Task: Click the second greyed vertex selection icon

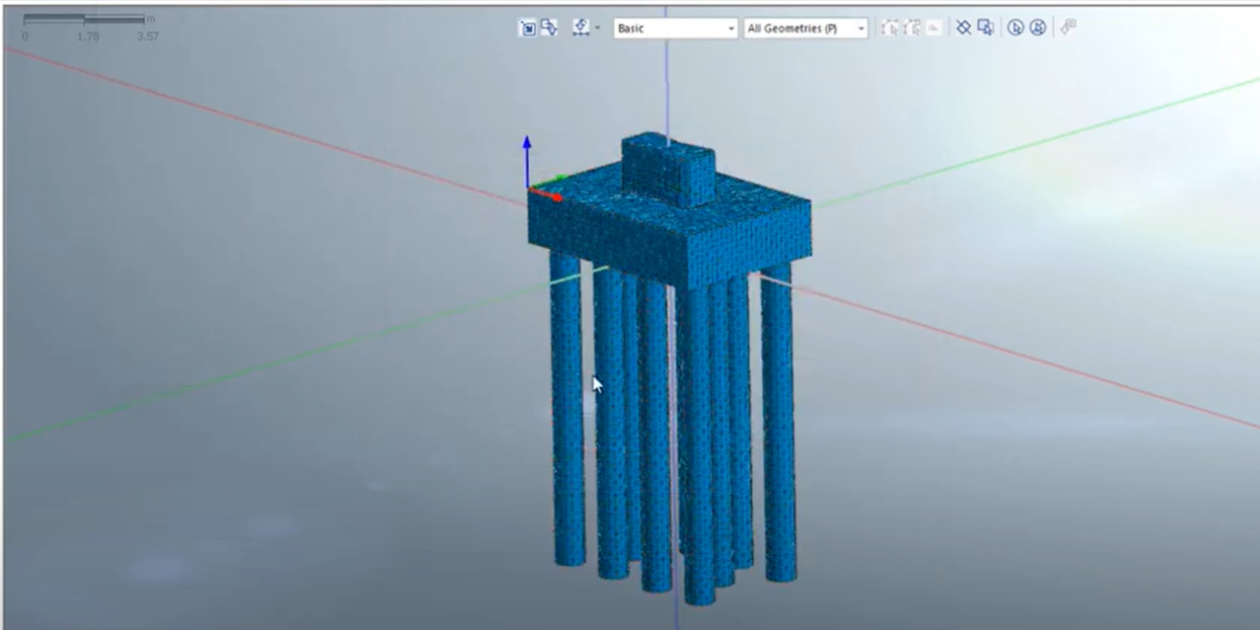Action: pos(911,28)
